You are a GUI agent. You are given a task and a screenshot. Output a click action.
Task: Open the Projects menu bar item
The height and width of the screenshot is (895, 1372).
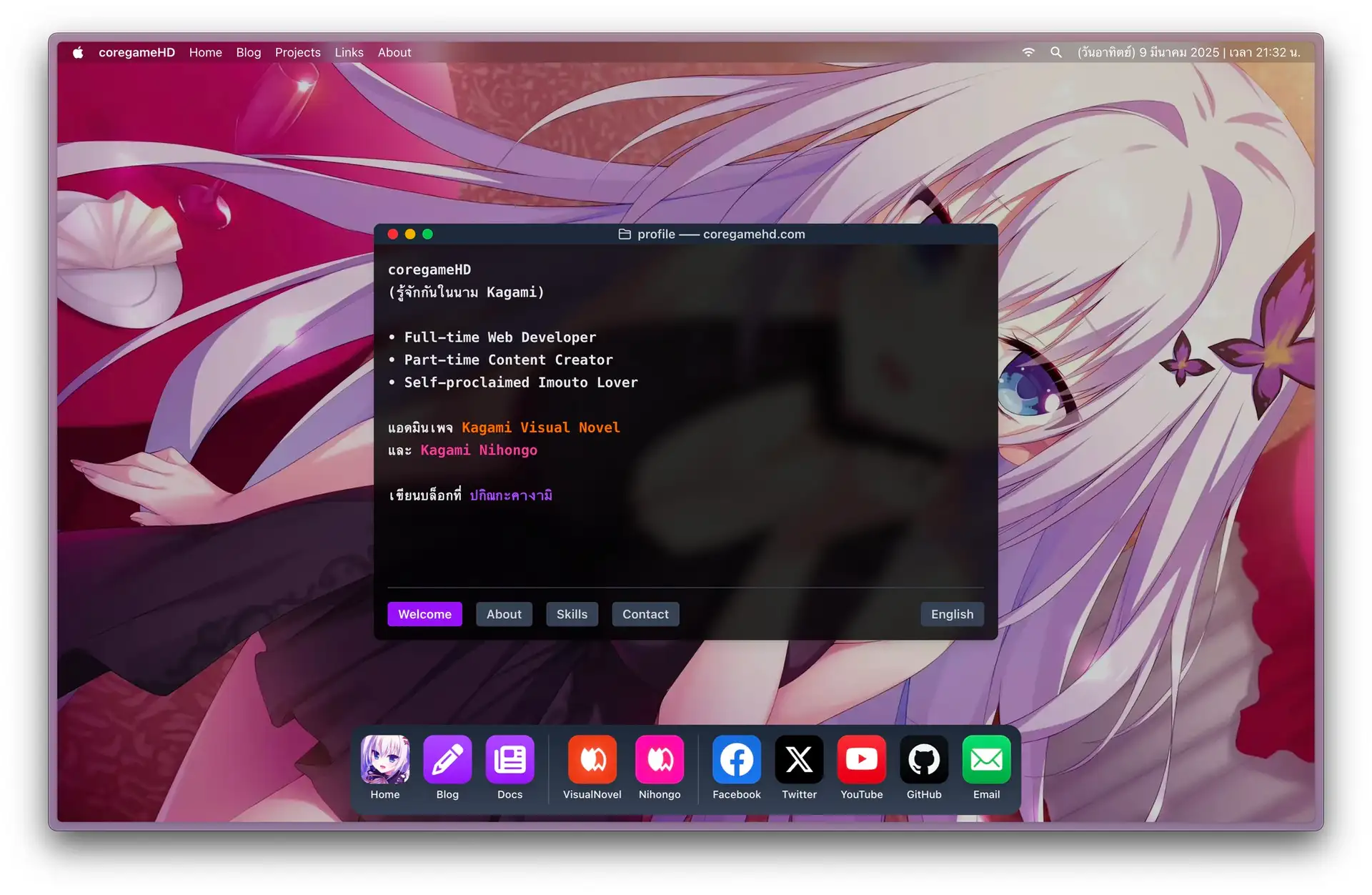point(297,52)
